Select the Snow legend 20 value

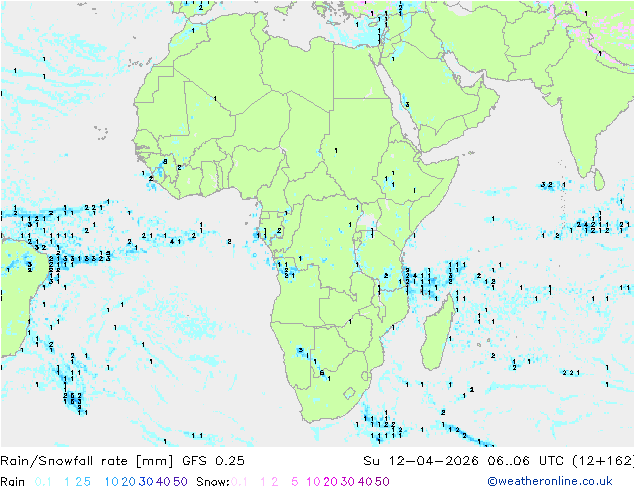(x=330, y=482)
